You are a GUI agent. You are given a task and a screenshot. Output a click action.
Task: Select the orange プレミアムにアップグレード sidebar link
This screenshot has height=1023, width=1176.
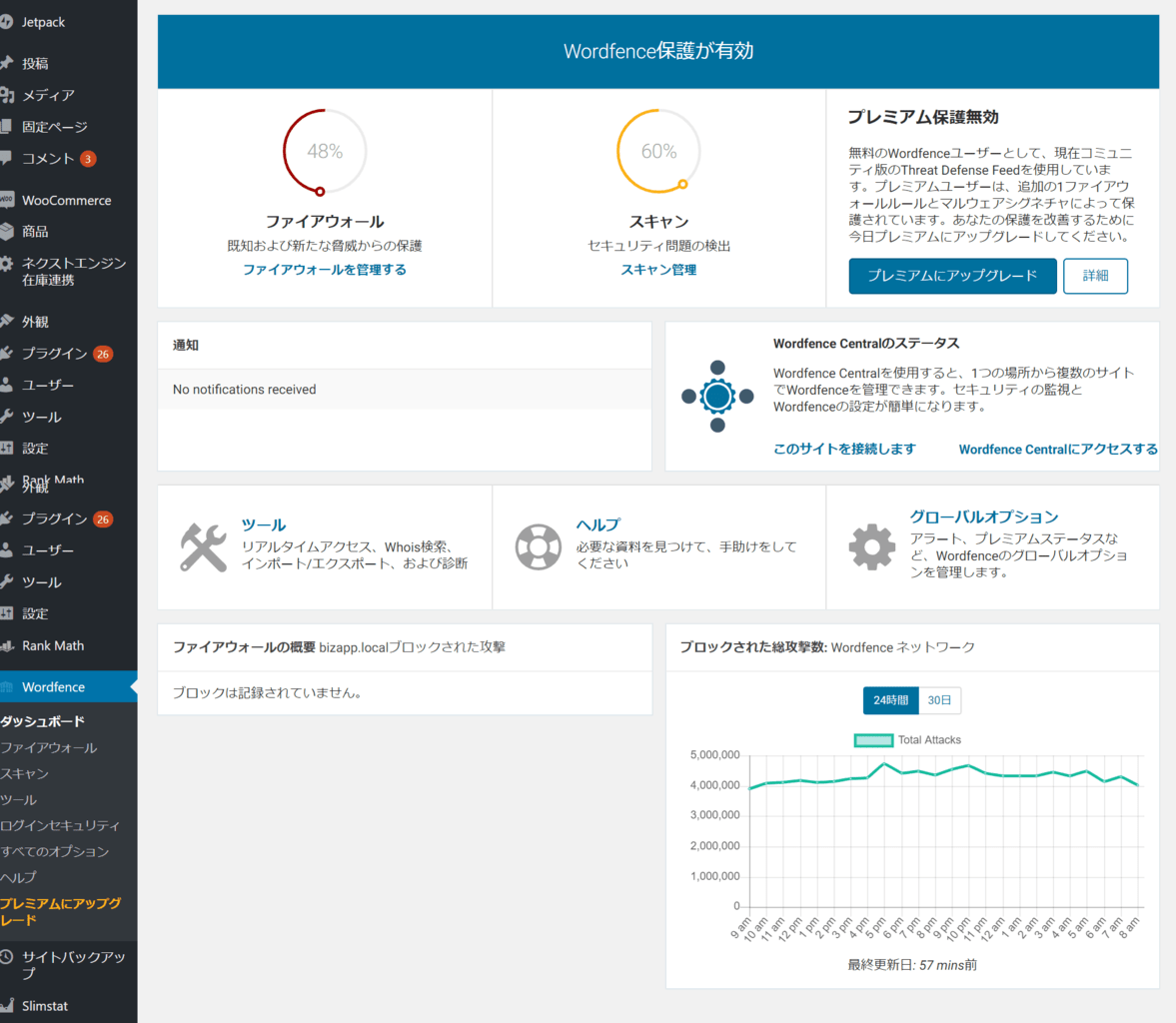61,911
